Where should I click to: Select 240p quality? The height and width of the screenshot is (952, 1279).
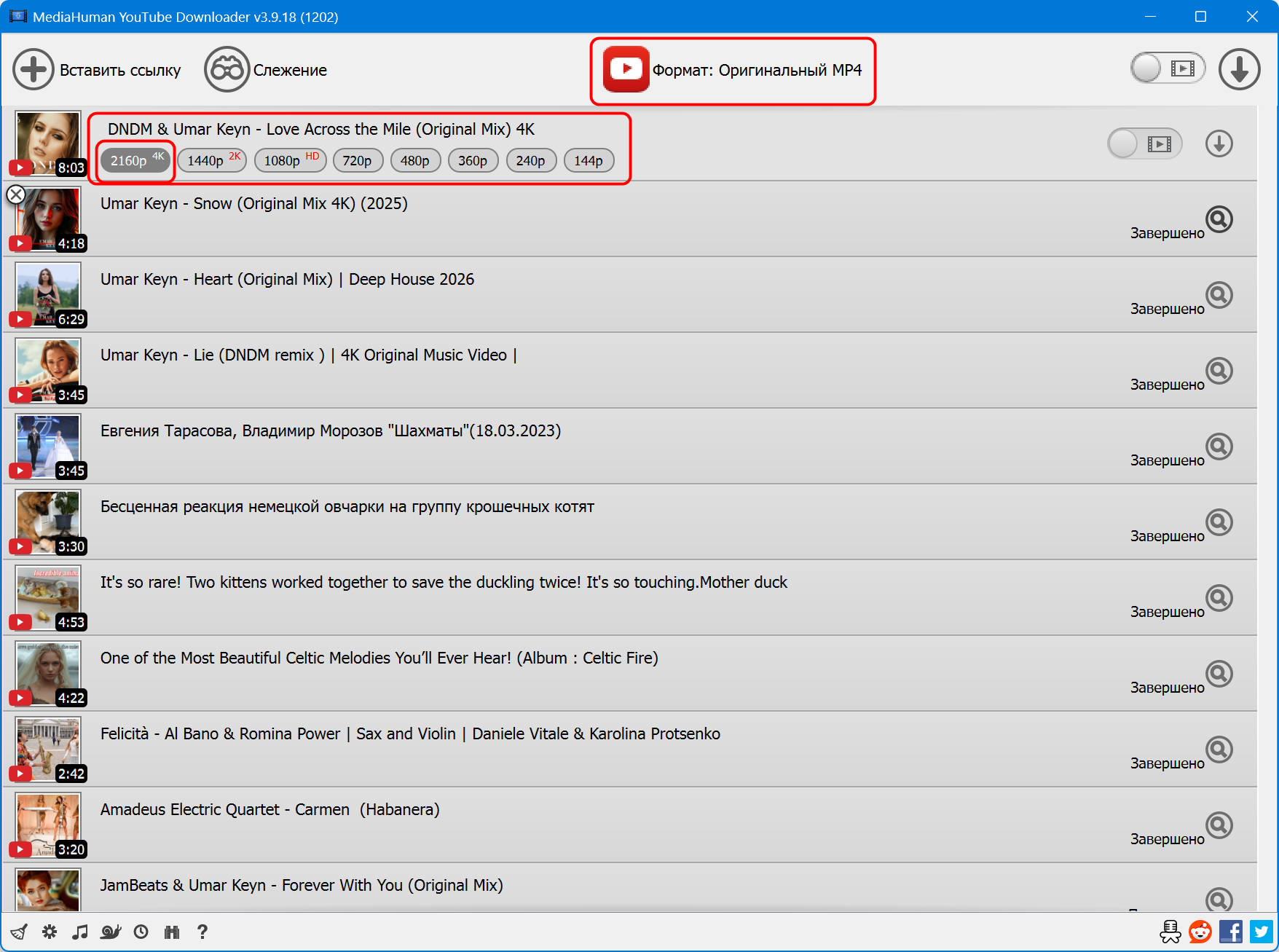531,160
